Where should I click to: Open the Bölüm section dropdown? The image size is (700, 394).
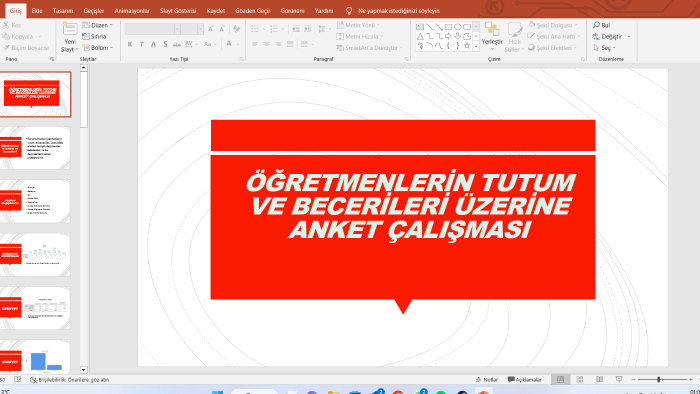97,48
